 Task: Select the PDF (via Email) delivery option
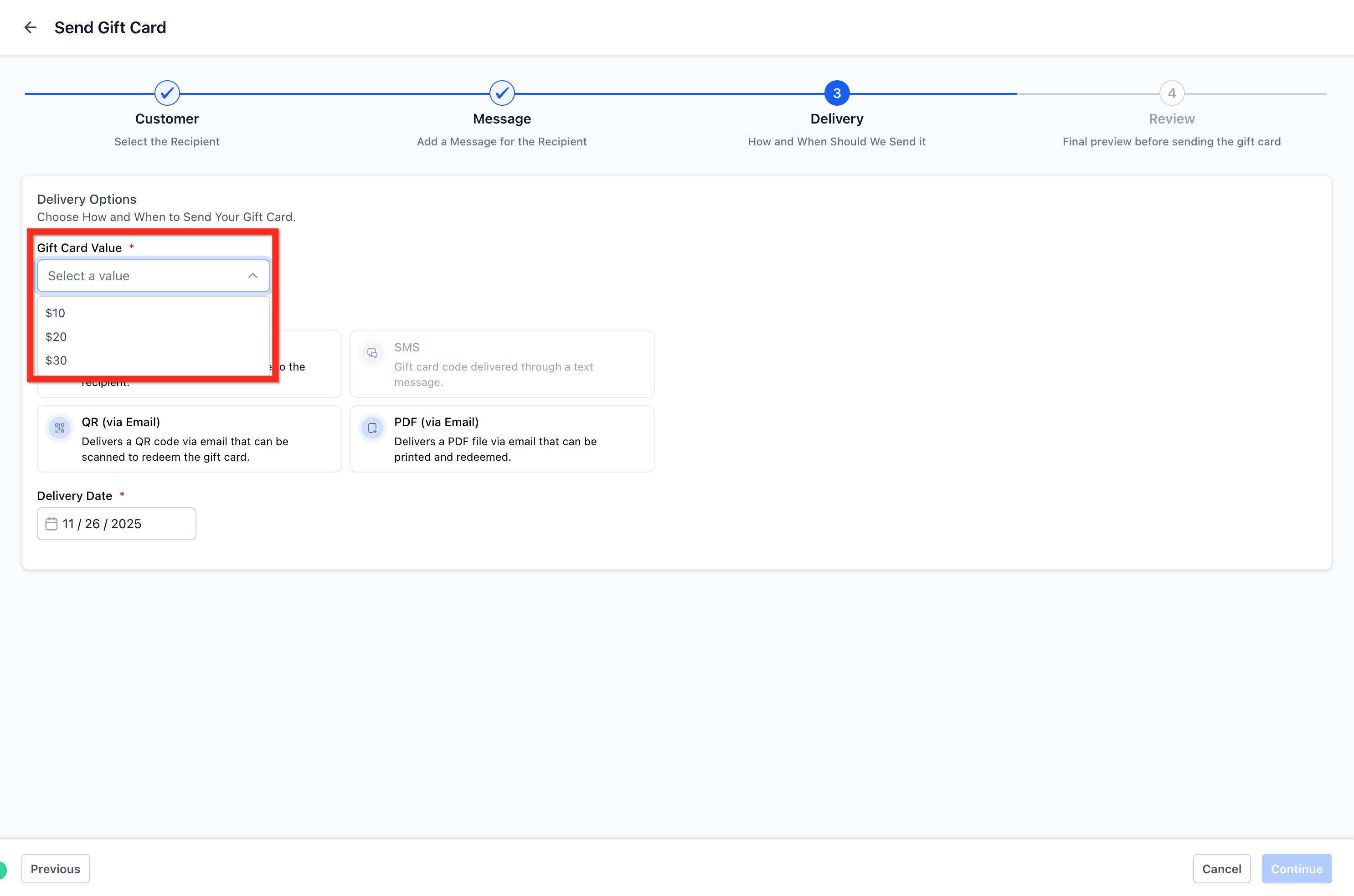point(502,439)
